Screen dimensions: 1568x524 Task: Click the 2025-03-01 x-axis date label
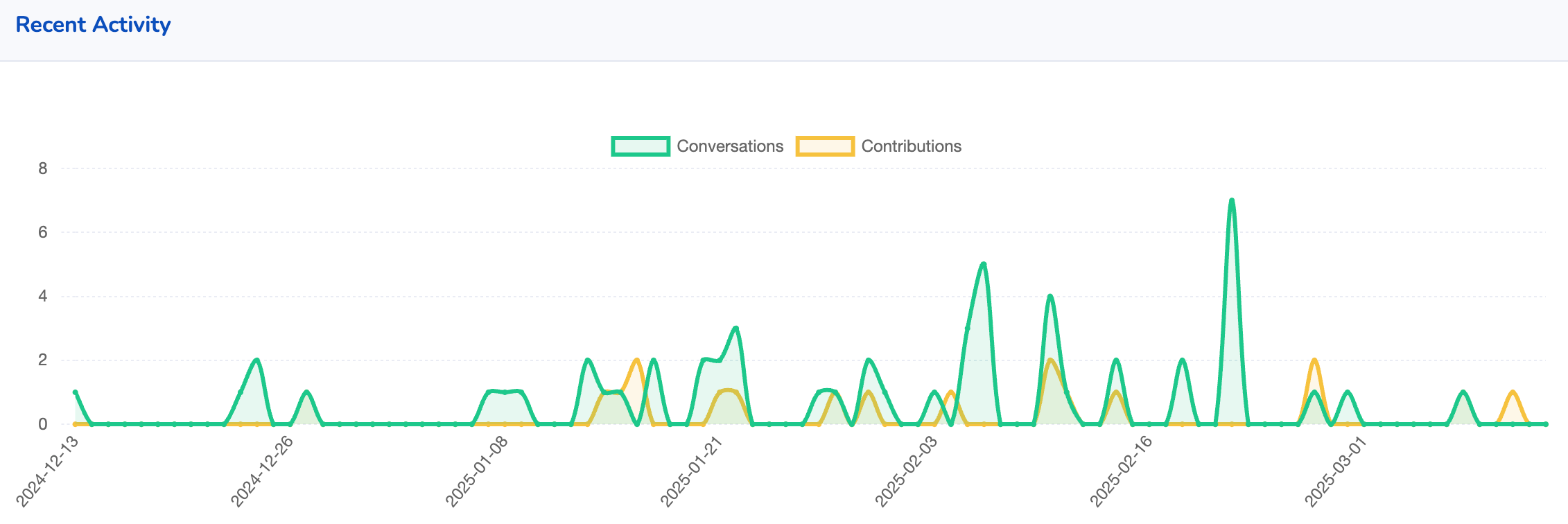(x=1336, y=472)
